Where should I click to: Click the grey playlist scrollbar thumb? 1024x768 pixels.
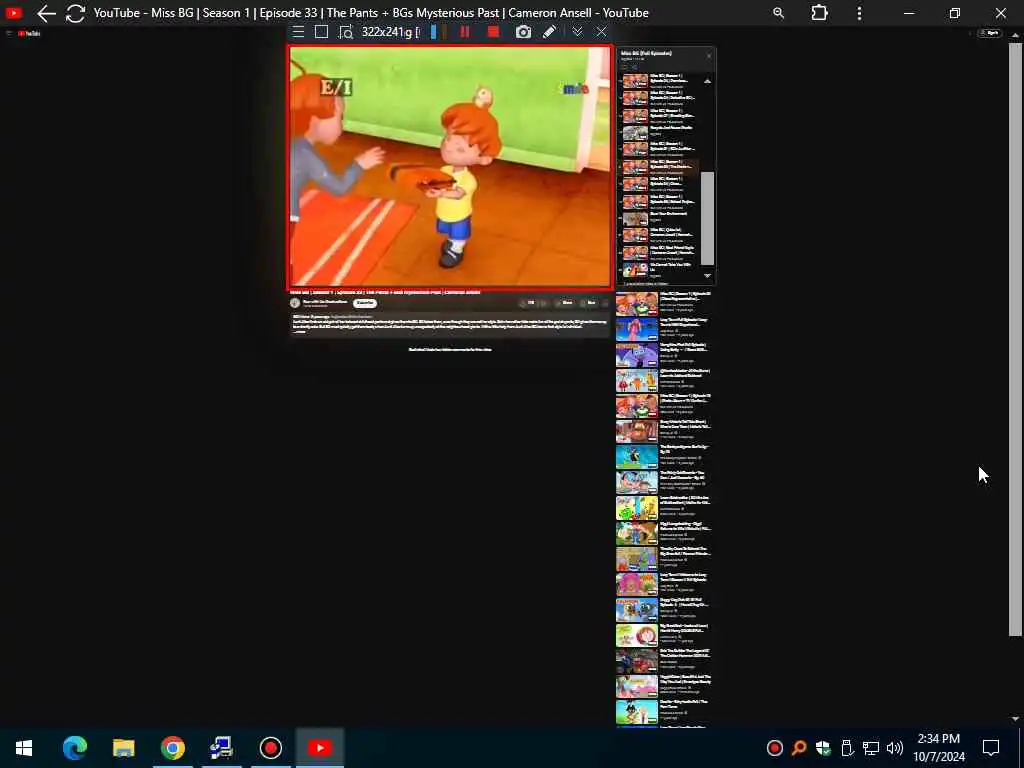tap(707, 219)
